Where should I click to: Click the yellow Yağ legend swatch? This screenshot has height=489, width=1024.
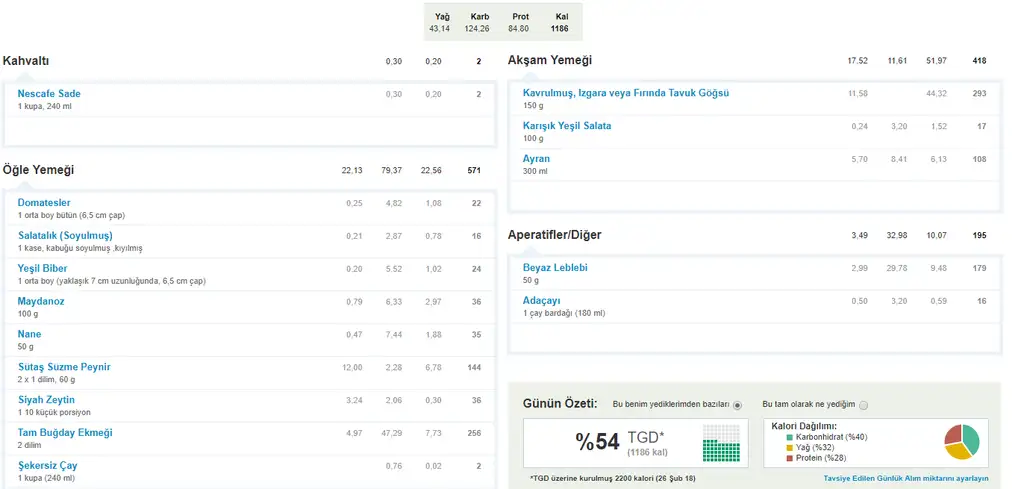(x=789, y=447)
